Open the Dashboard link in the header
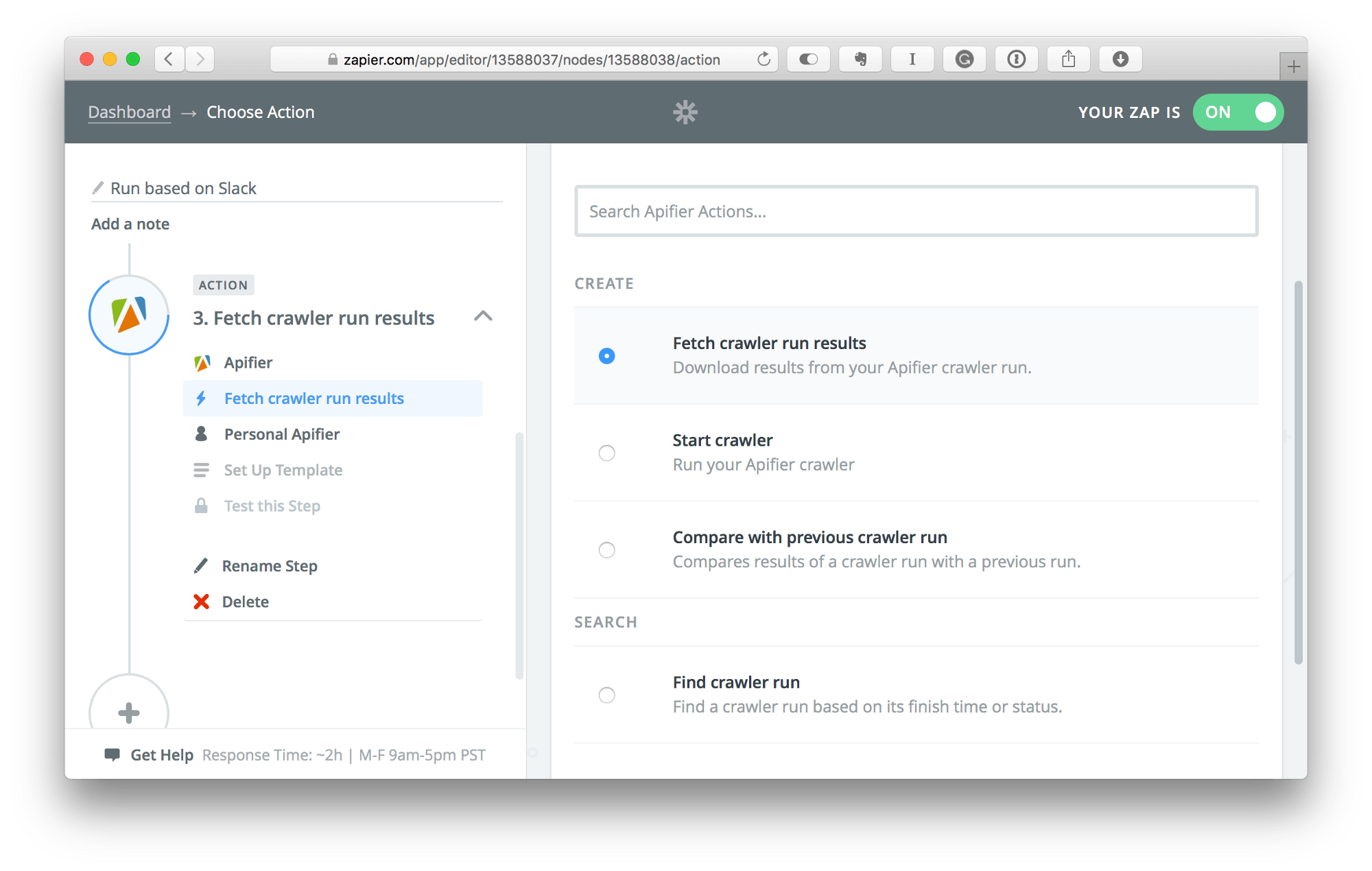Viewport: 1372px width, 871px height. (x=129, y=112)
